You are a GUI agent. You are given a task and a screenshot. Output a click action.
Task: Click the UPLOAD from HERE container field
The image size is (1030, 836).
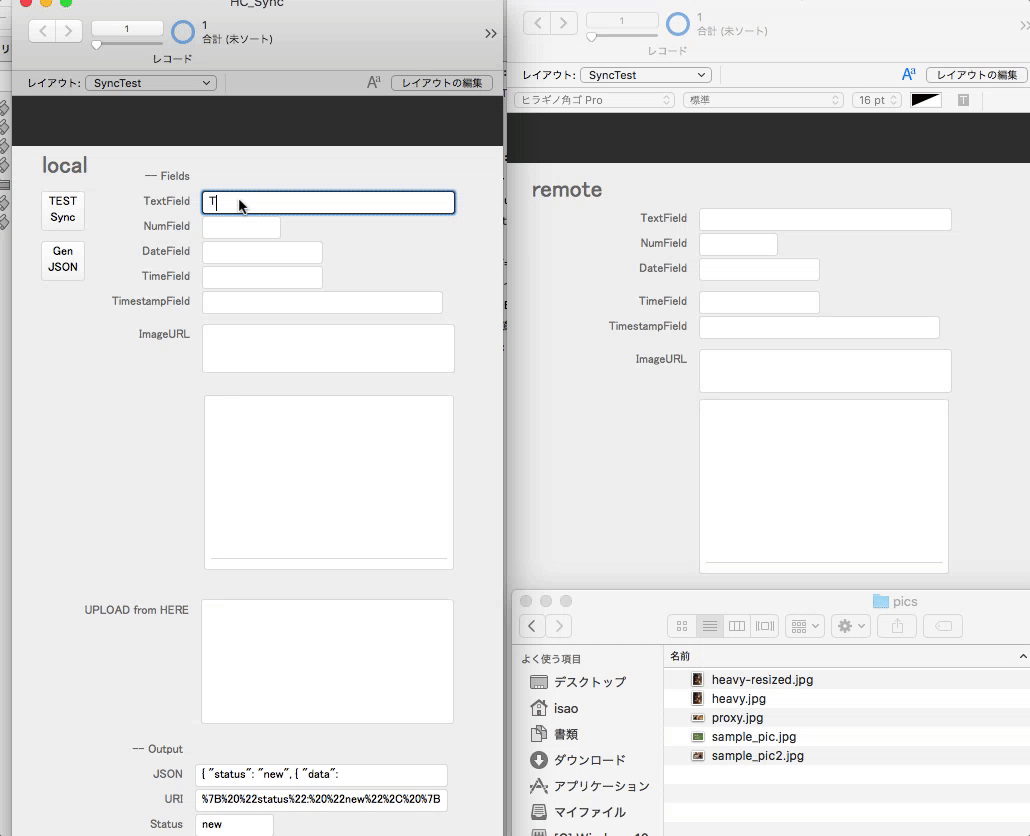coord(327,661)
